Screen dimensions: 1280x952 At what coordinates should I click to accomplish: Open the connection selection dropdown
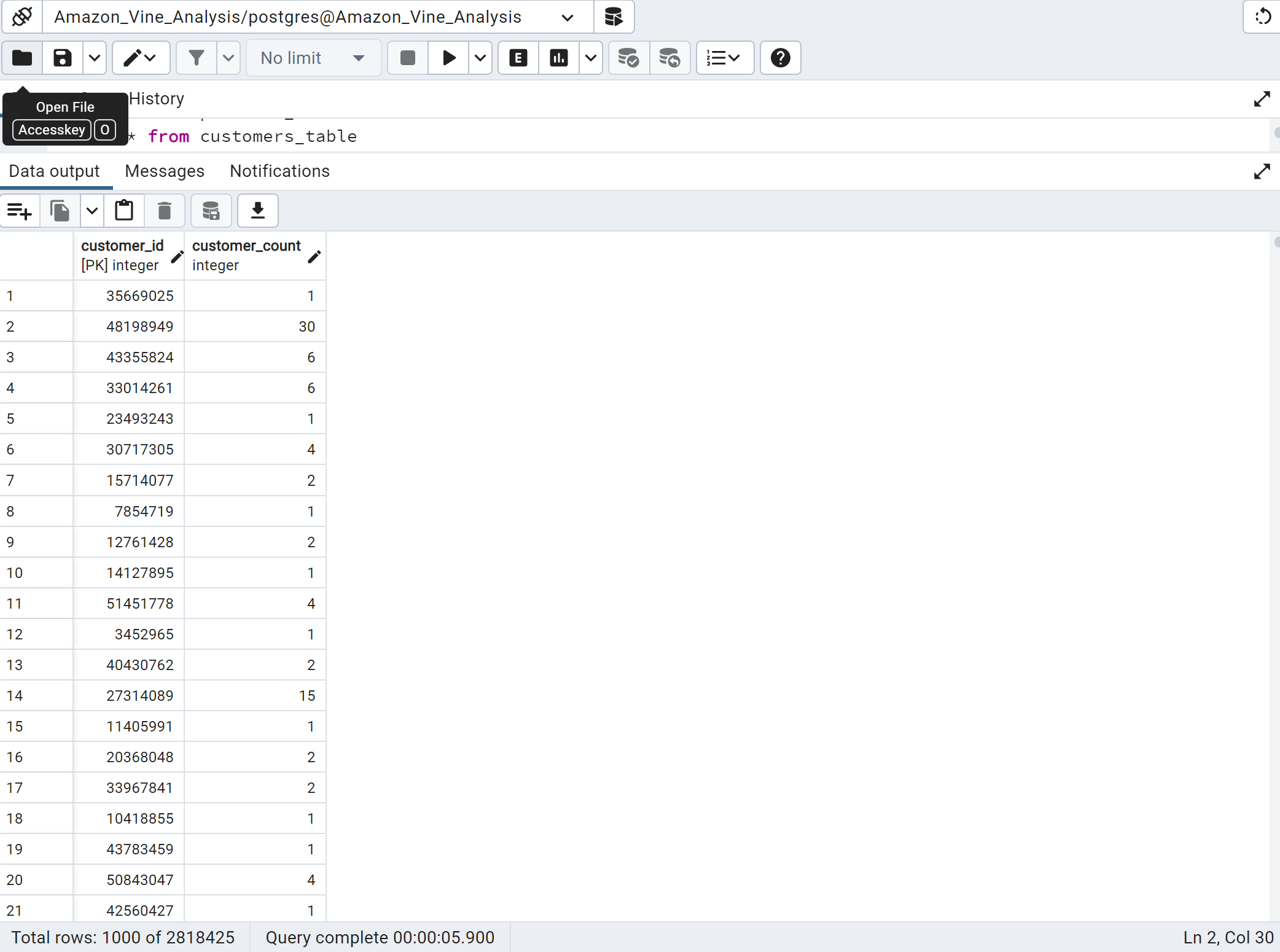pos(565,17)
